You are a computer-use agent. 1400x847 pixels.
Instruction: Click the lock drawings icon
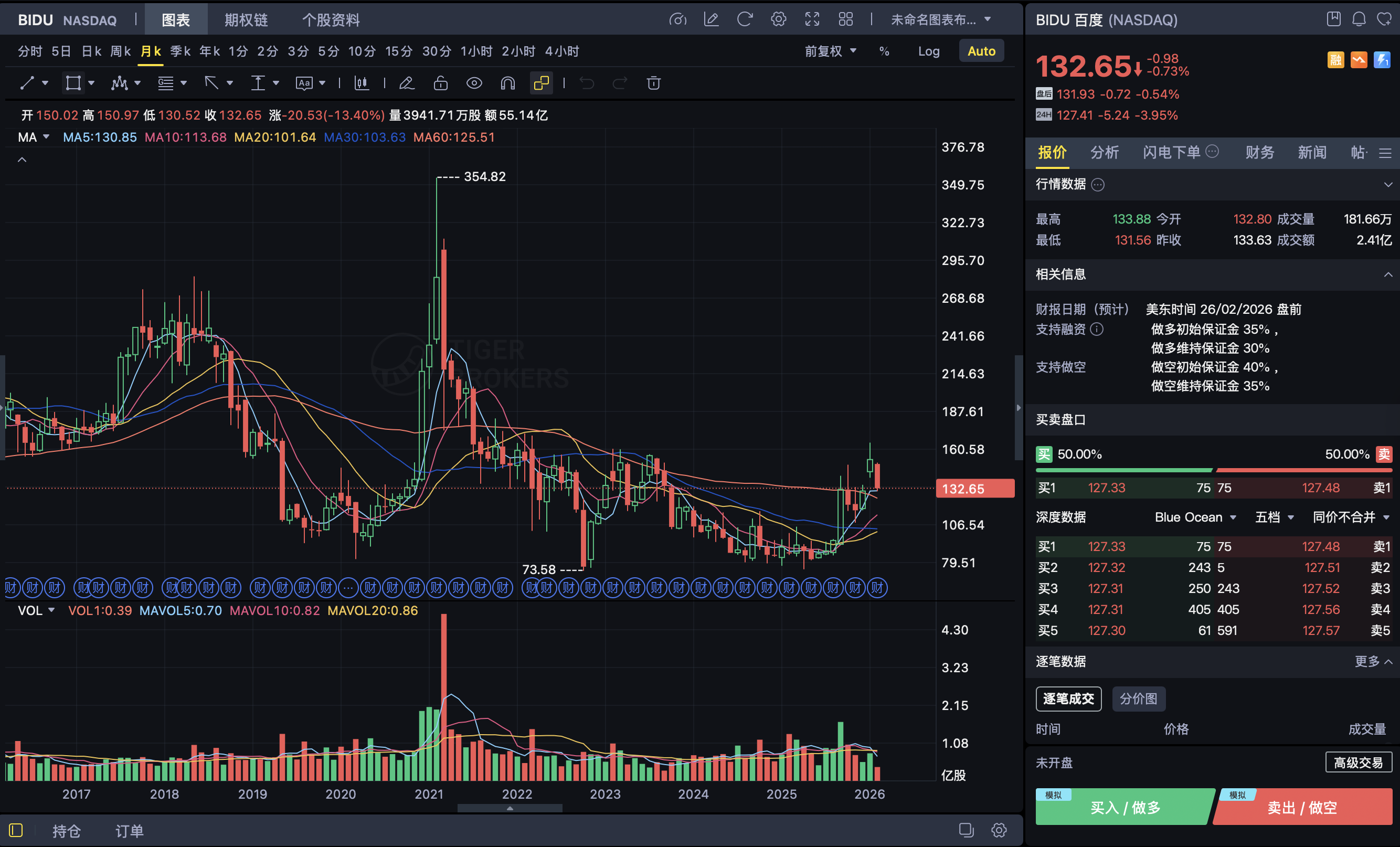[x=440, y=83]
